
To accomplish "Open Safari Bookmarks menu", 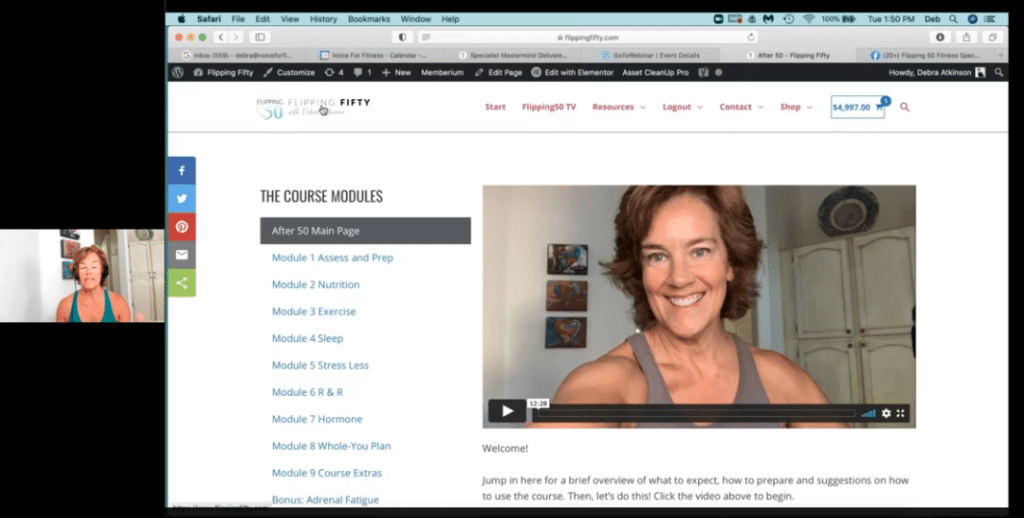I will click(368, 20).
